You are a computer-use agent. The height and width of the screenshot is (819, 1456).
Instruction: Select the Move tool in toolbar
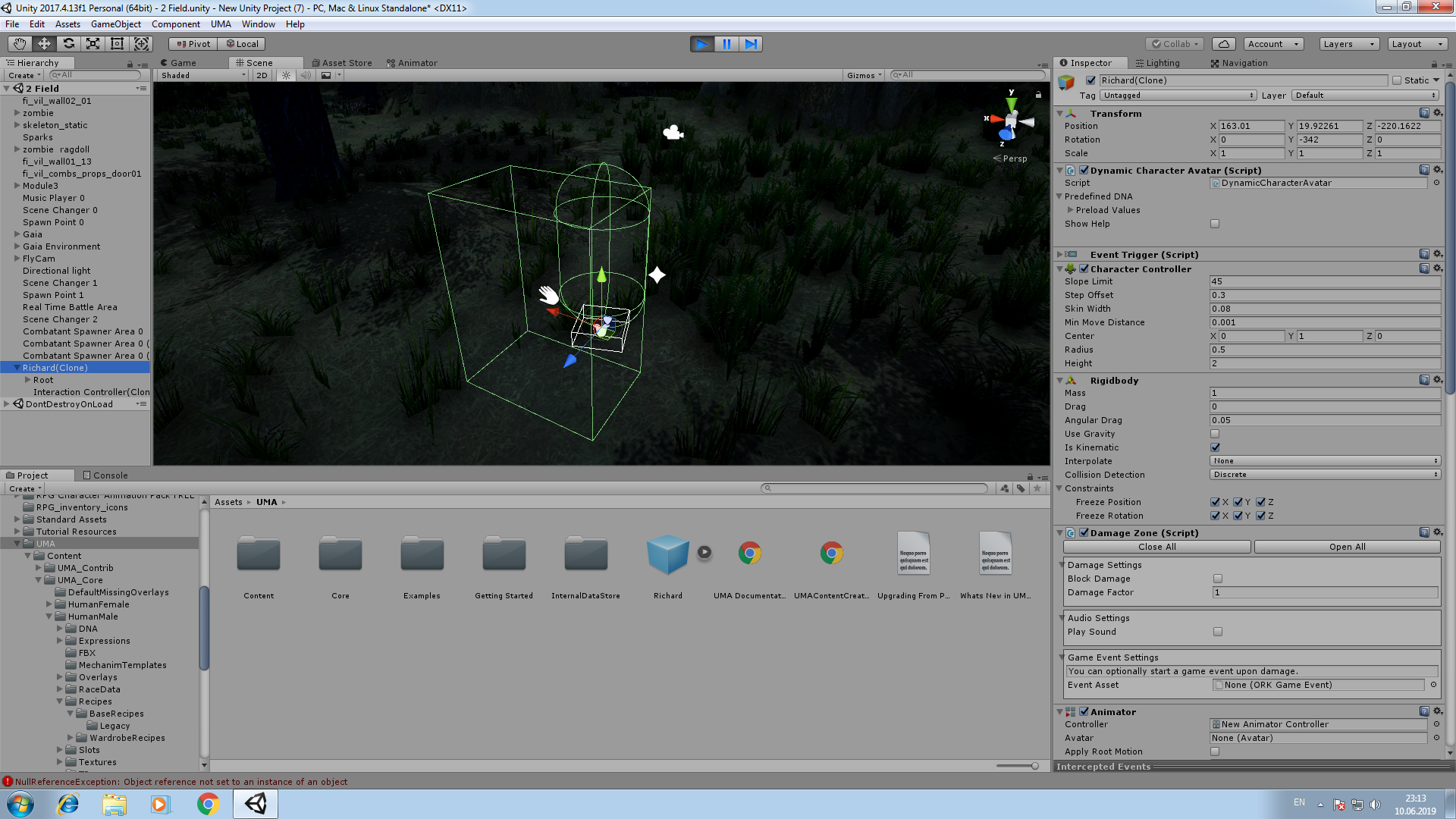44,44
